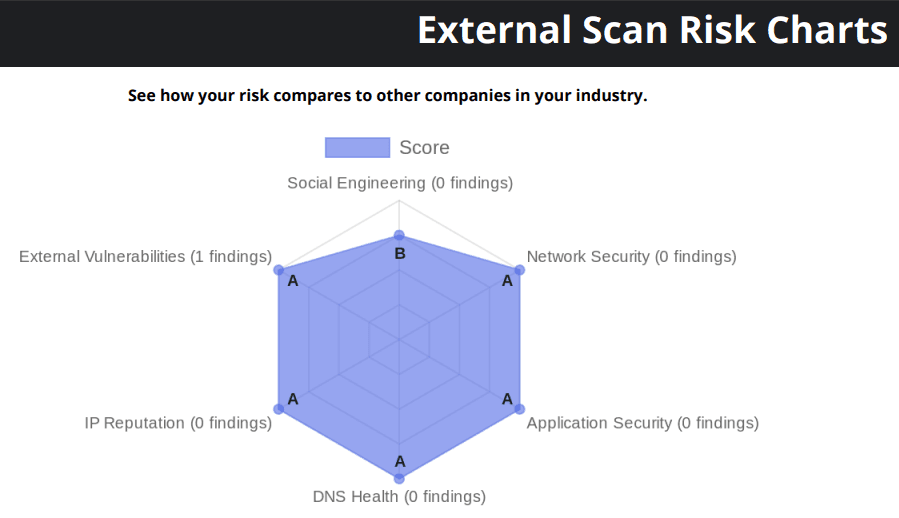Click the IP Reputation axis label
899x518 pixels.
coord(178,423)
